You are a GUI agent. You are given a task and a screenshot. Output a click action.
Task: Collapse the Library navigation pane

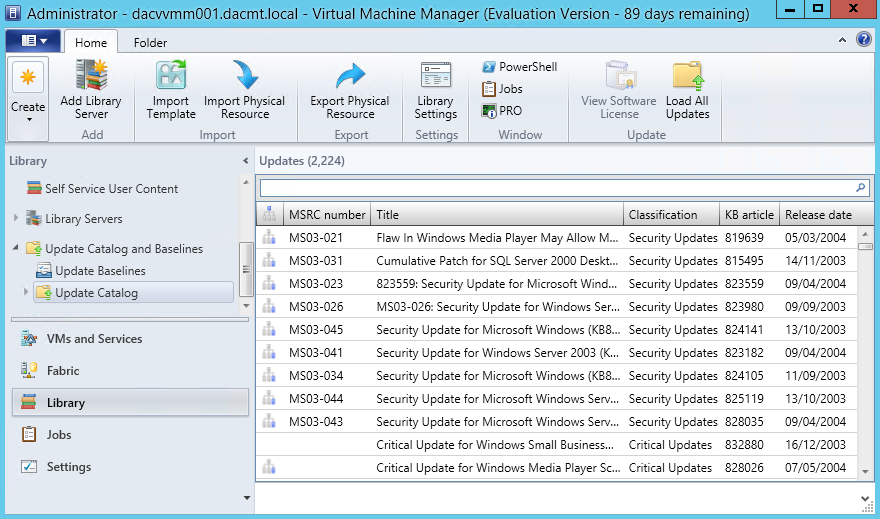click(245, 161)
